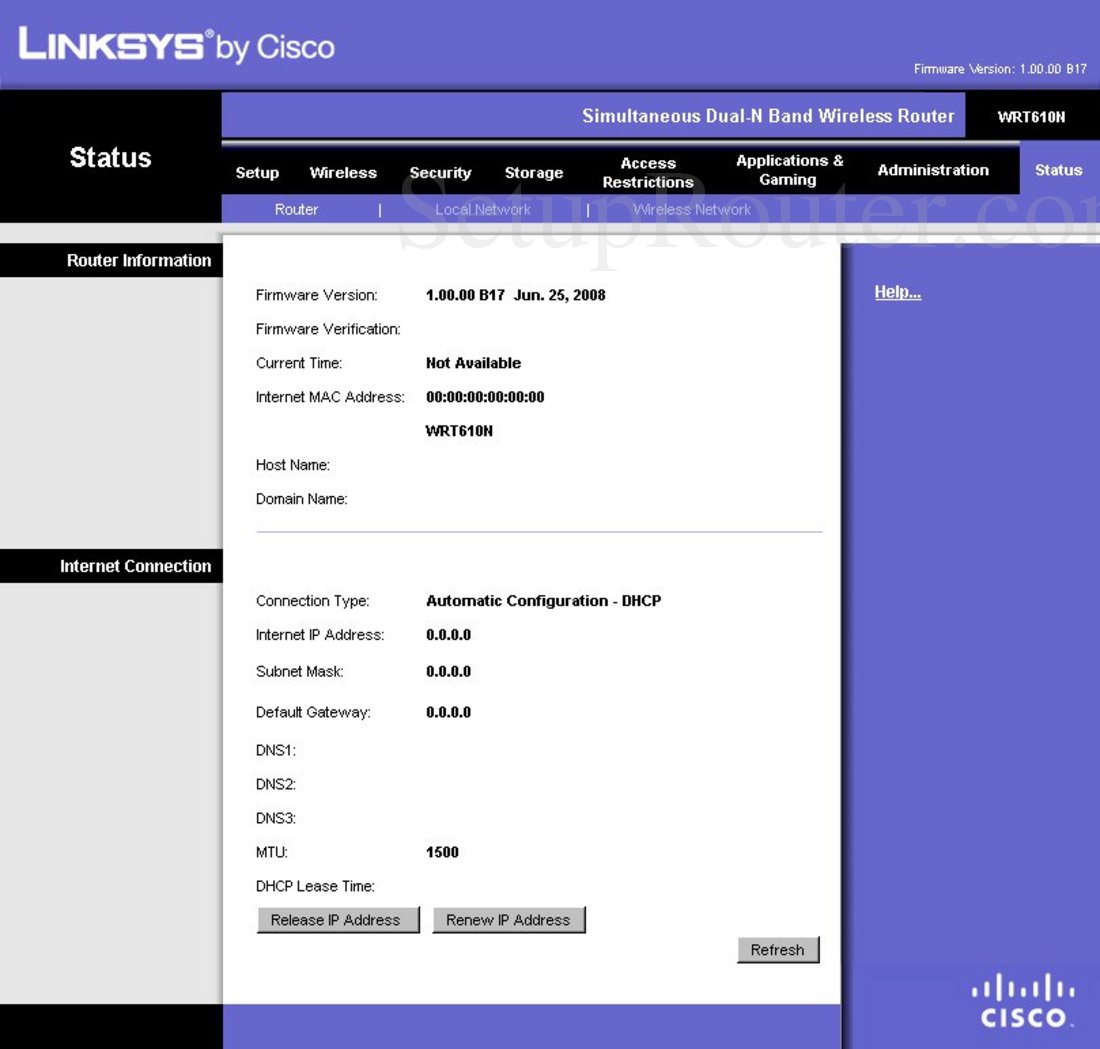Image resolution: width=1100 pixels, height=1049 pixels.
Task: Switch to the Security tab
Action: [441, 173]
